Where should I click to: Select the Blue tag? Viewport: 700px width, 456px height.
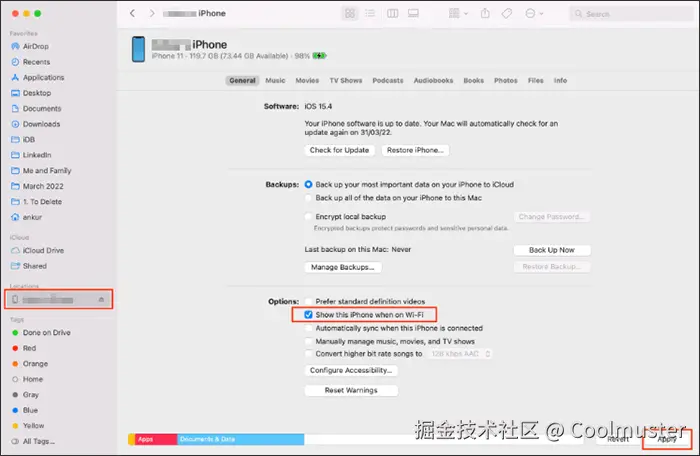click(x=25, y=410)
